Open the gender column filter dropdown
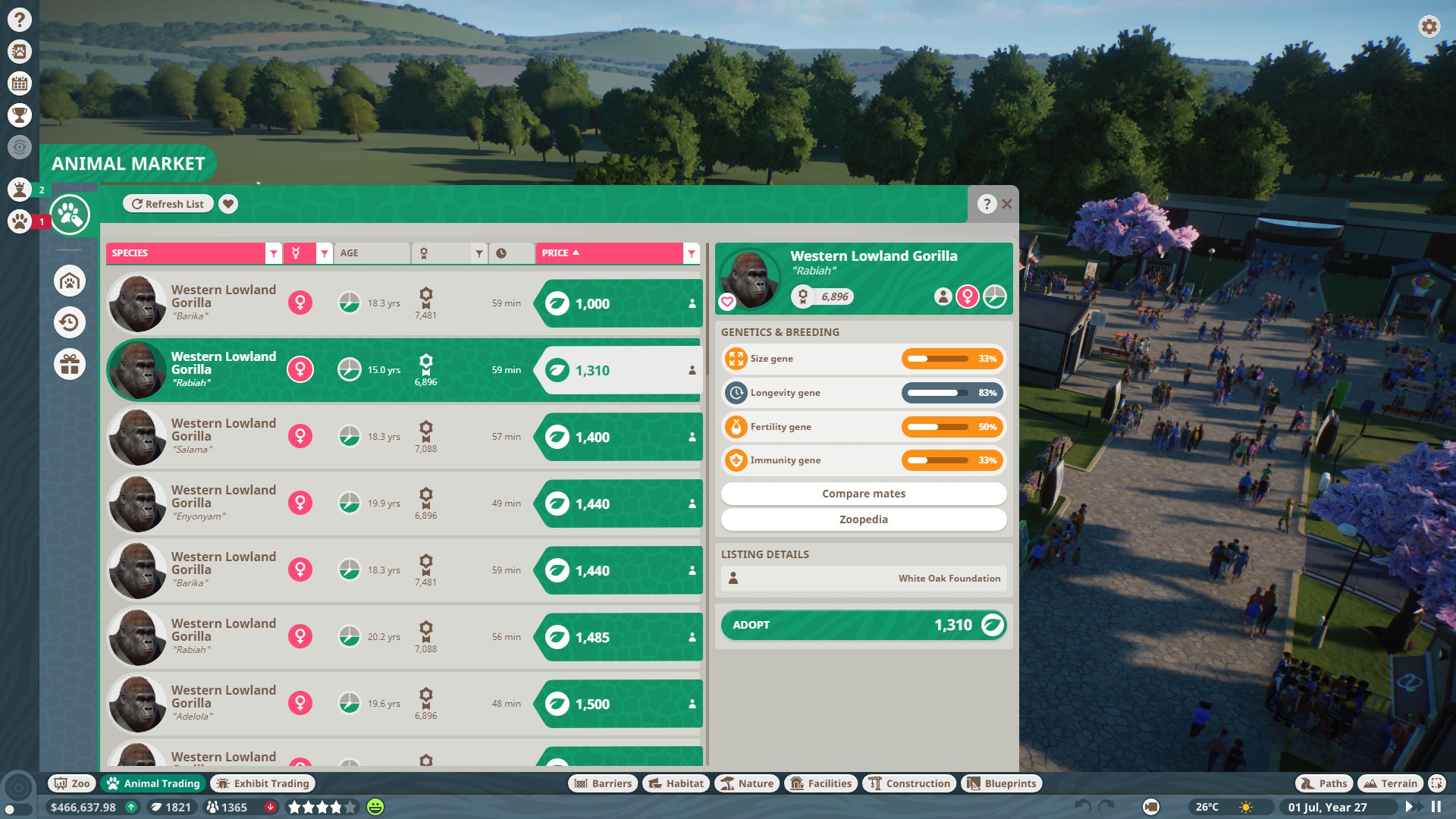The height and width of the screenshot is (819, 1456). (325, 253)
